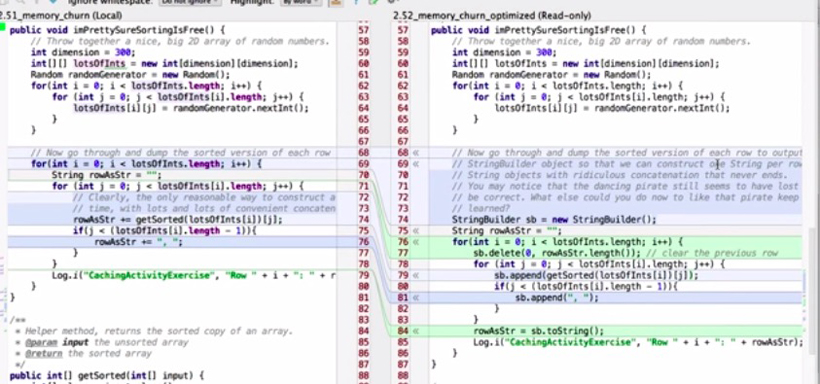Select the 2.52_memory_churn_optimized (Read-only) pane title
Screen dimensions: 820x384
(x=492, y=16)
